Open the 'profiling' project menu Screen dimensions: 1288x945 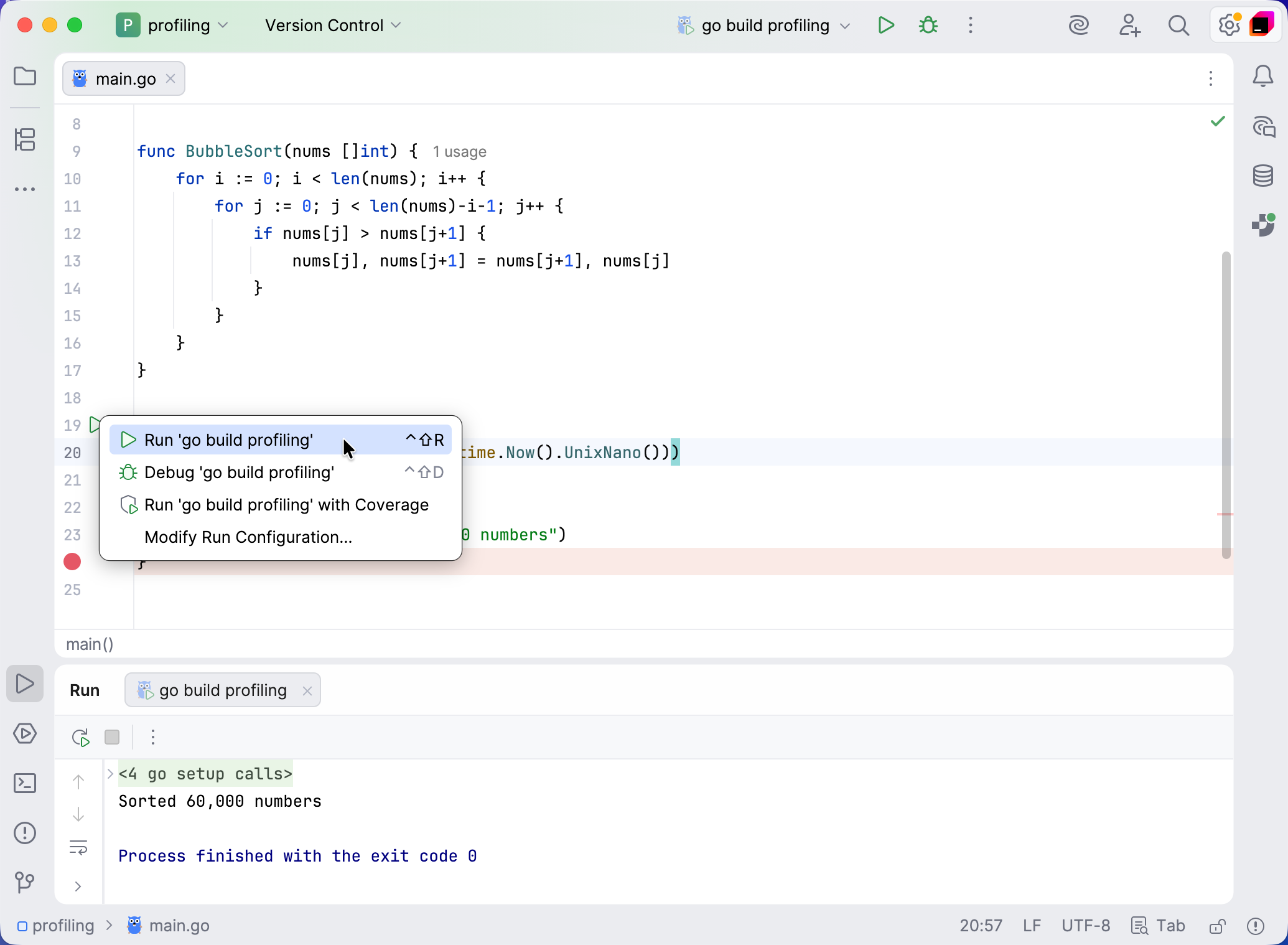179,26
